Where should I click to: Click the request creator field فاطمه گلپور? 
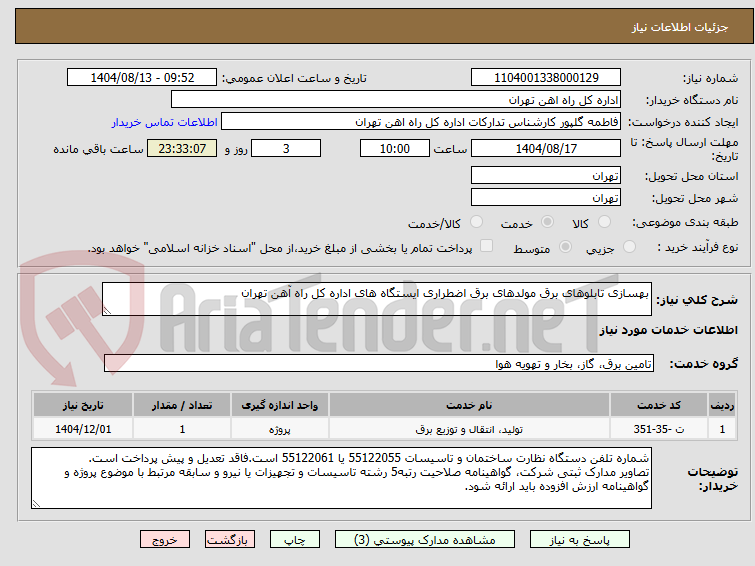tap(421, 122)
